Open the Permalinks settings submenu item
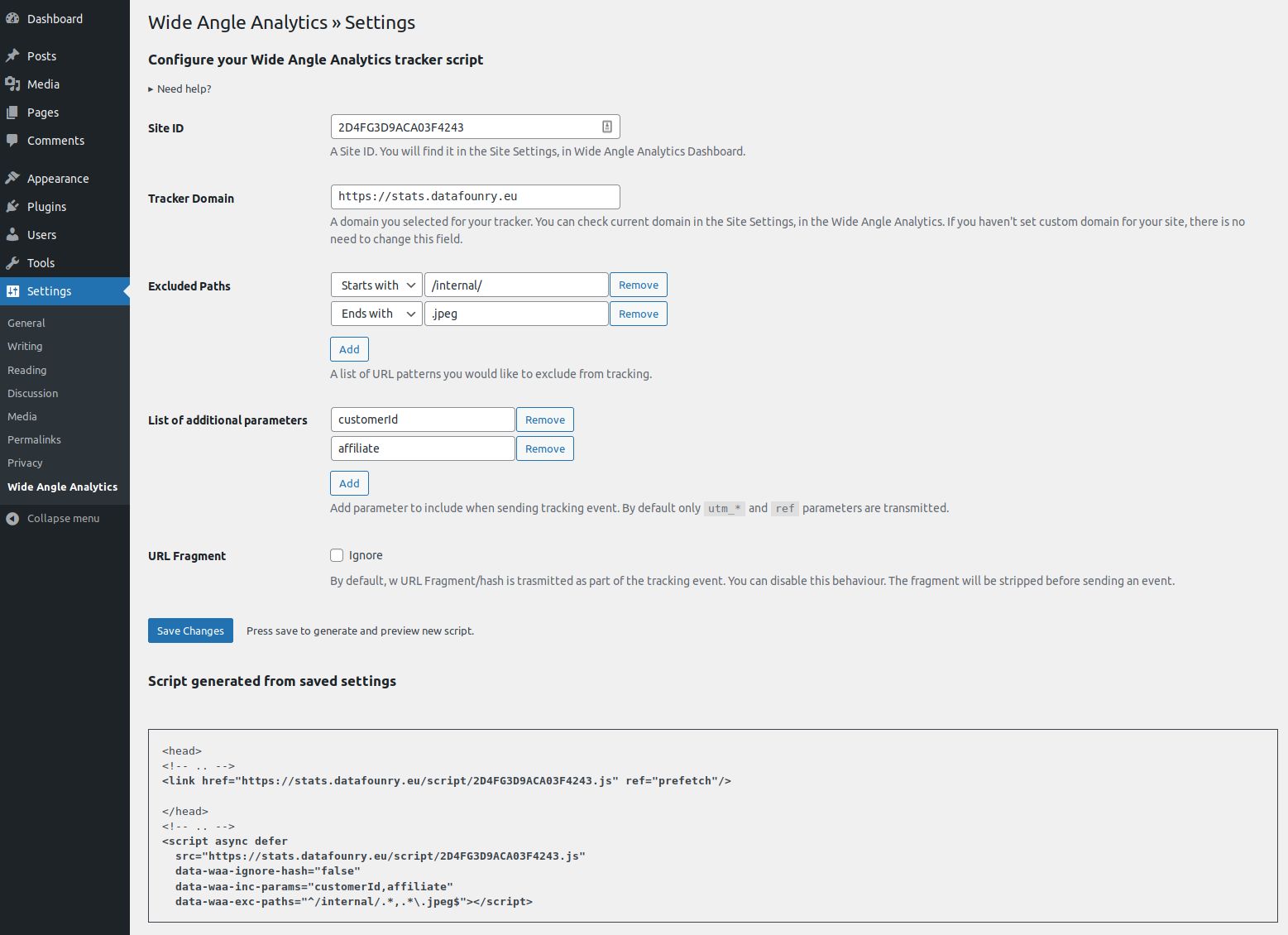 34,439
